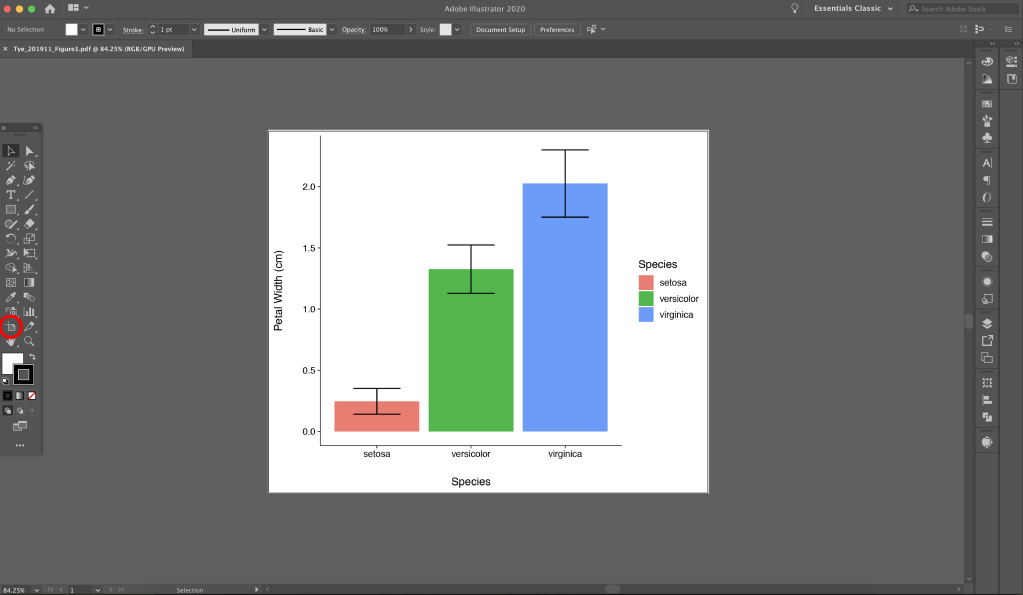
Task: Pick the Zoom tool magnifier
Action: click(29, 341)
